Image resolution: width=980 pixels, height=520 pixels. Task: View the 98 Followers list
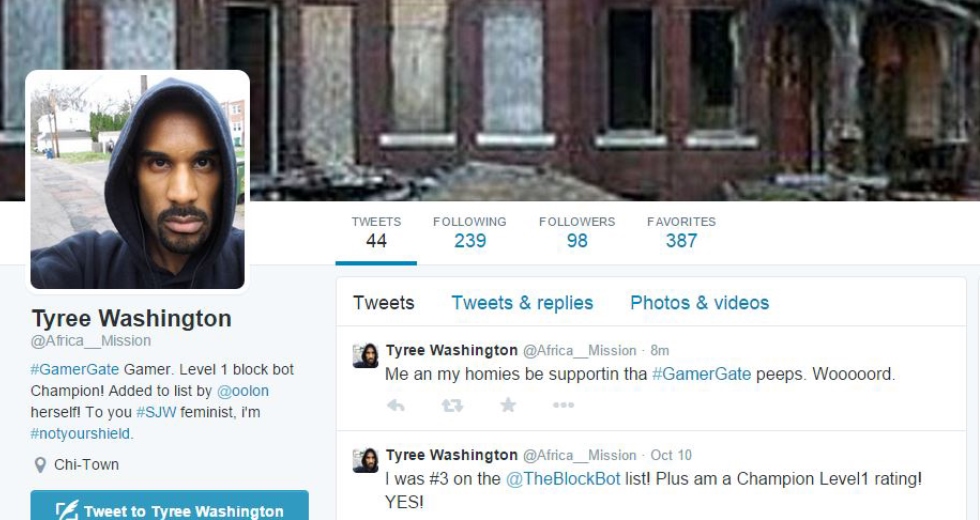pyautogui.click(x=577, y=232)
